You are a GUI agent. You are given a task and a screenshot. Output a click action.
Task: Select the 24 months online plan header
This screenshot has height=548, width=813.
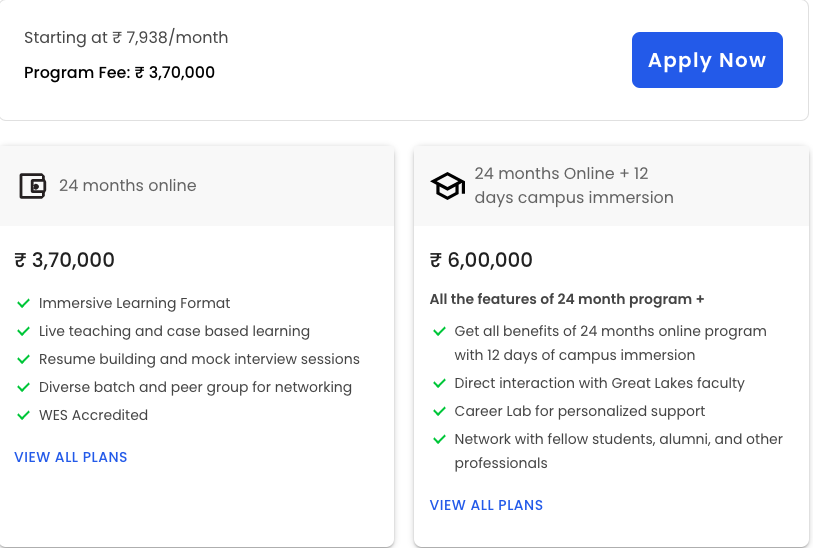tap(127, 186)
